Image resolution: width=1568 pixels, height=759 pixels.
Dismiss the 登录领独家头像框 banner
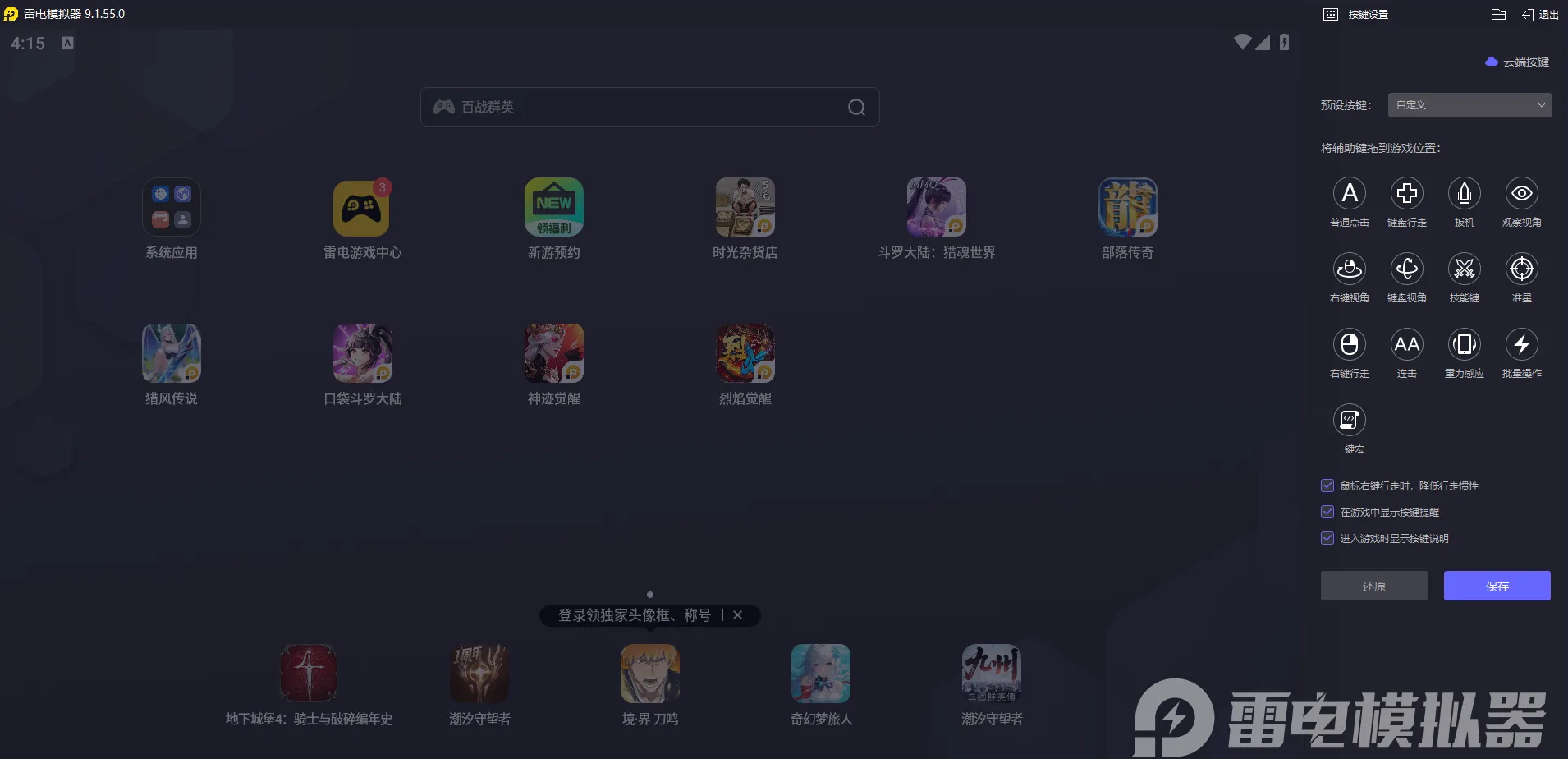tap(737, 615)
